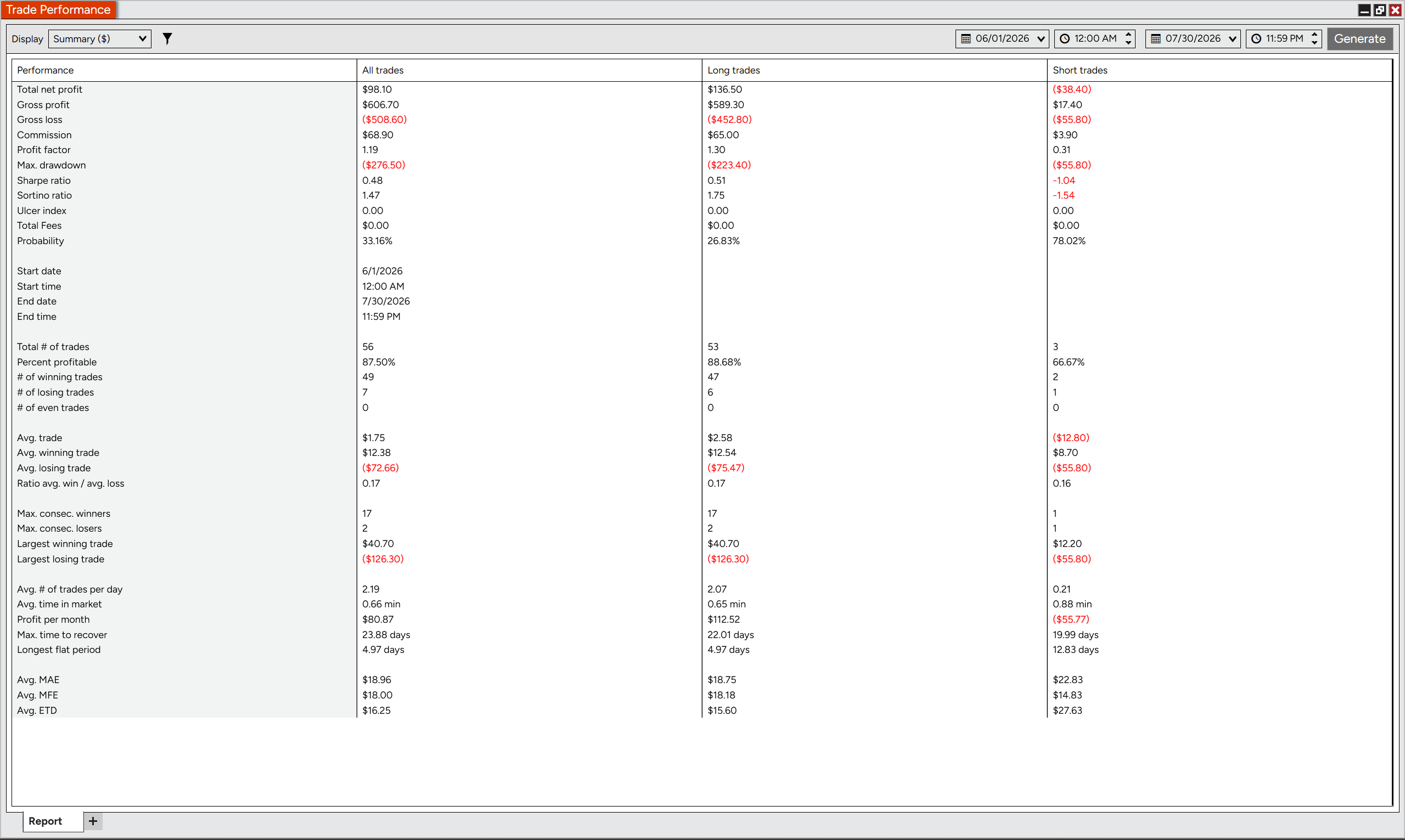Click the Long trades net profit $136.50
Screen dimensions: 1405x840
724,89
